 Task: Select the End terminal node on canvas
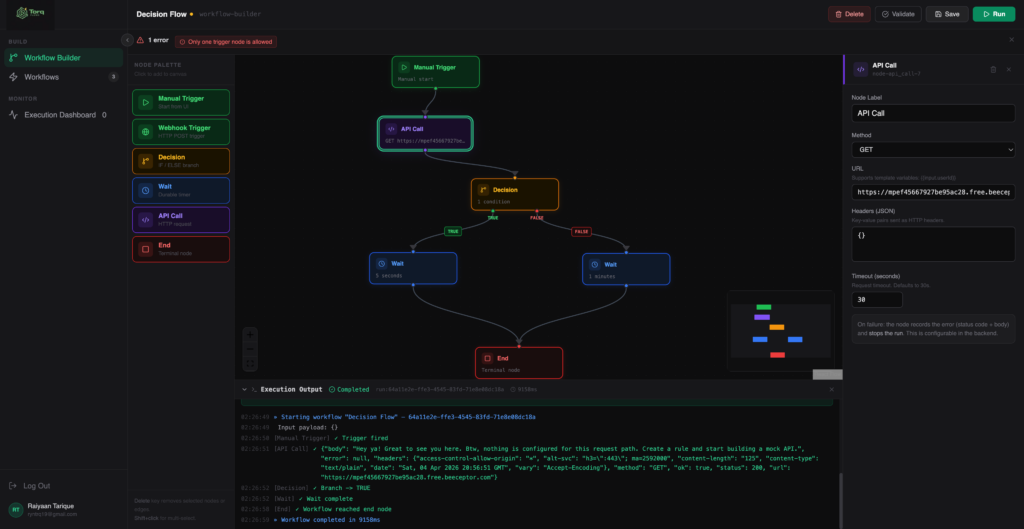coord(519,362)
